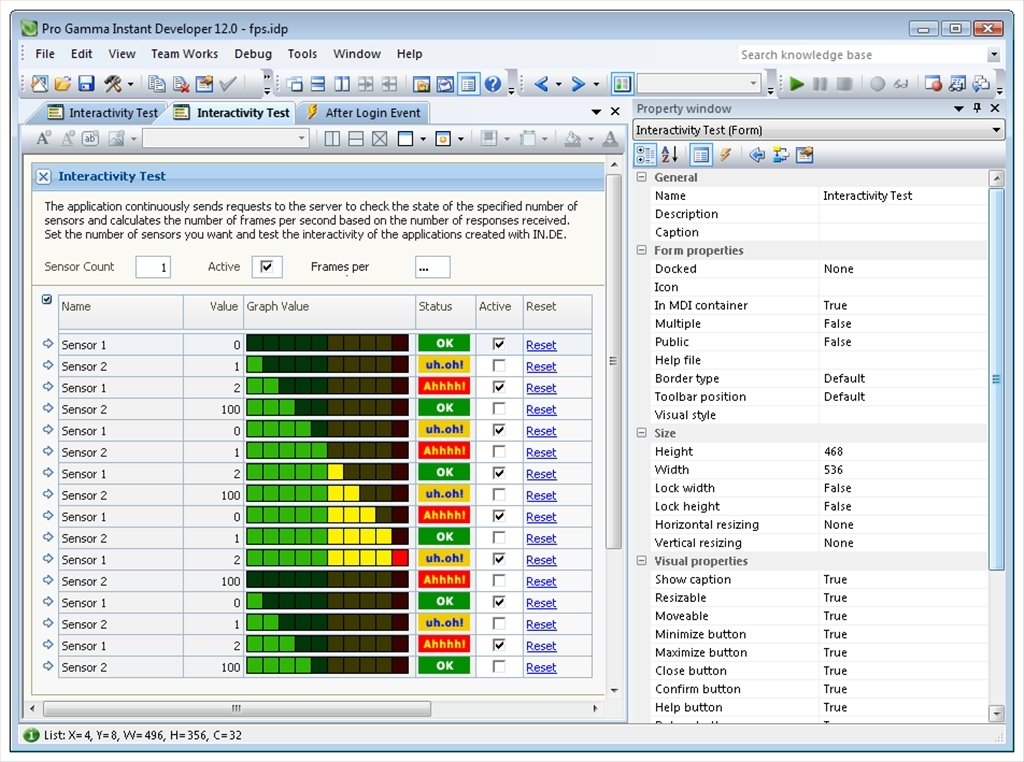
Task: Create a new project from the toolbar
Action: pos(39,84)
